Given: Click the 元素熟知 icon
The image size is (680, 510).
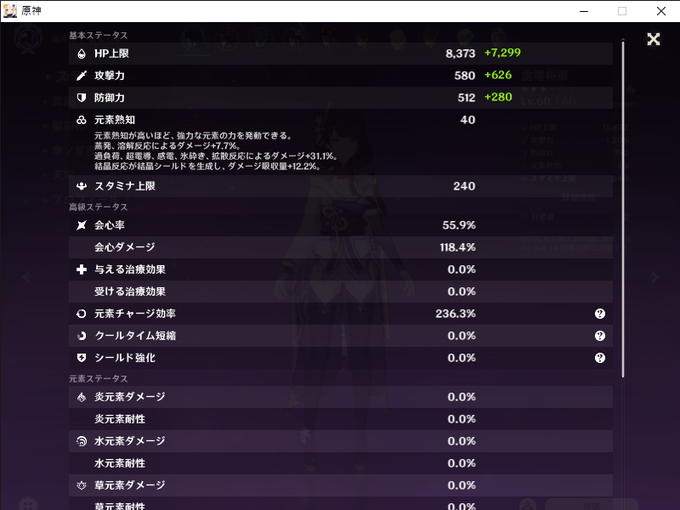Looking at the screenshot, I should pos(81,120).
